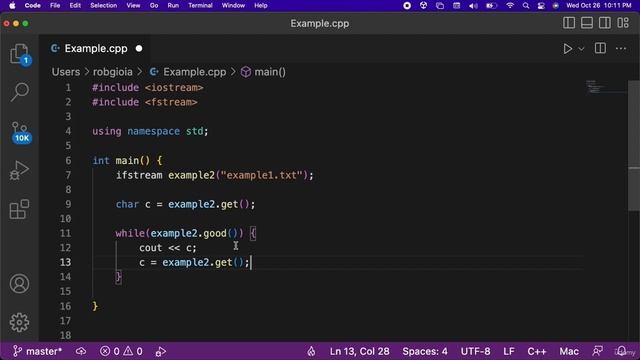This screenshot has width=640, height=360.
Task: Open Control Center icon in menu bar
Action: tap(541, 5)
